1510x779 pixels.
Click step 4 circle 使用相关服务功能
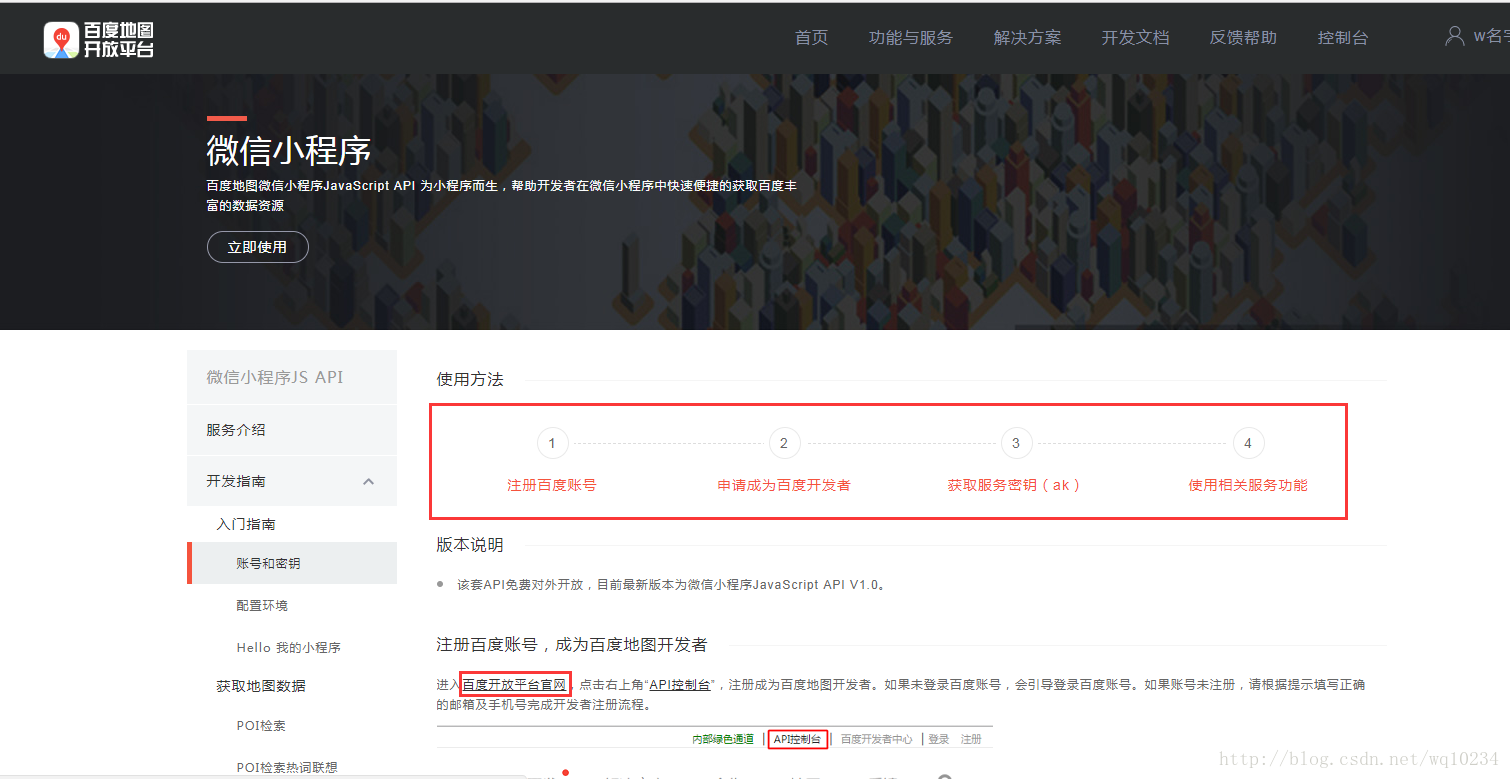point(1248,443)
